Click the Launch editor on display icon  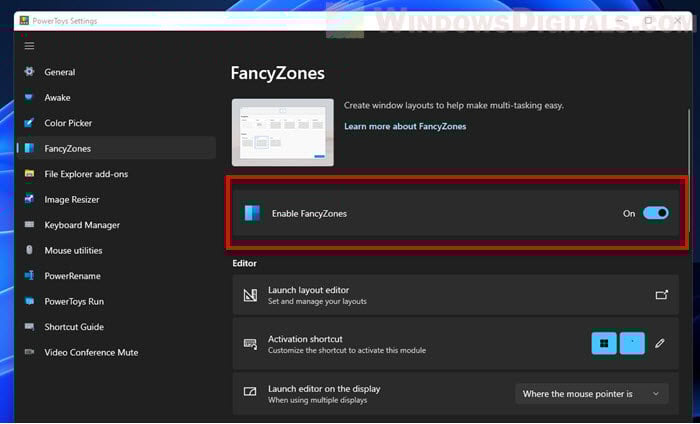tap(250, 392)
